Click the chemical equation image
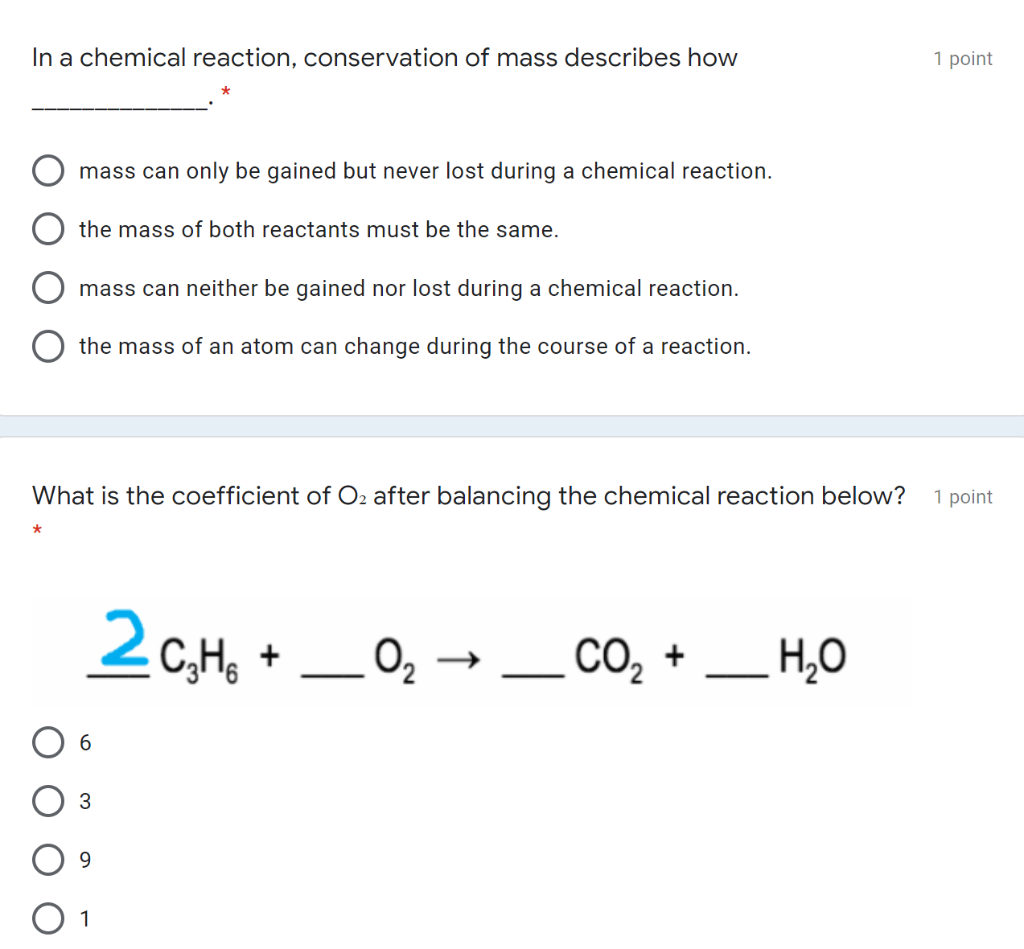This screenshot has height=949, width=1024. tap(470, 652)
